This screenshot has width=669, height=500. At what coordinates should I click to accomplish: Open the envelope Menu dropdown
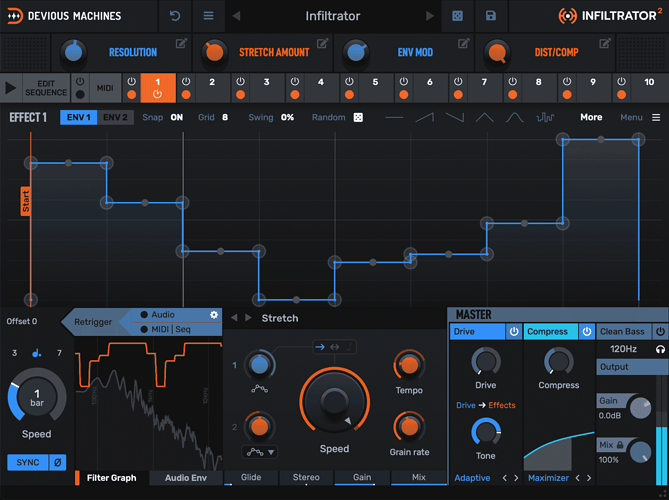(x=640, y=117)
